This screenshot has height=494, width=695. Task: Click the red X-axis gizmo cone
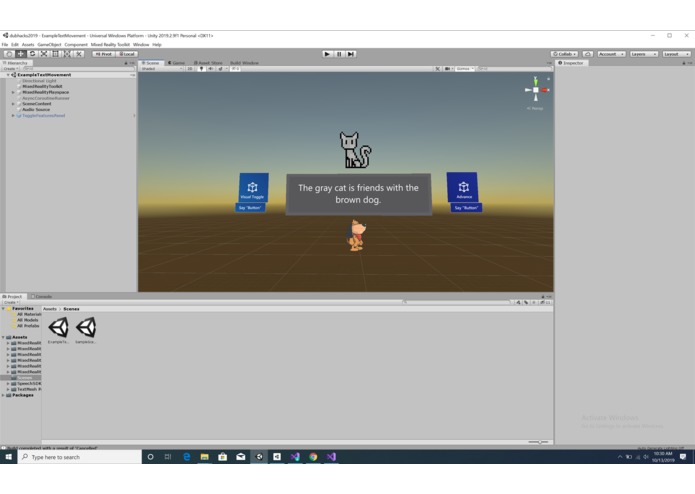545,90
